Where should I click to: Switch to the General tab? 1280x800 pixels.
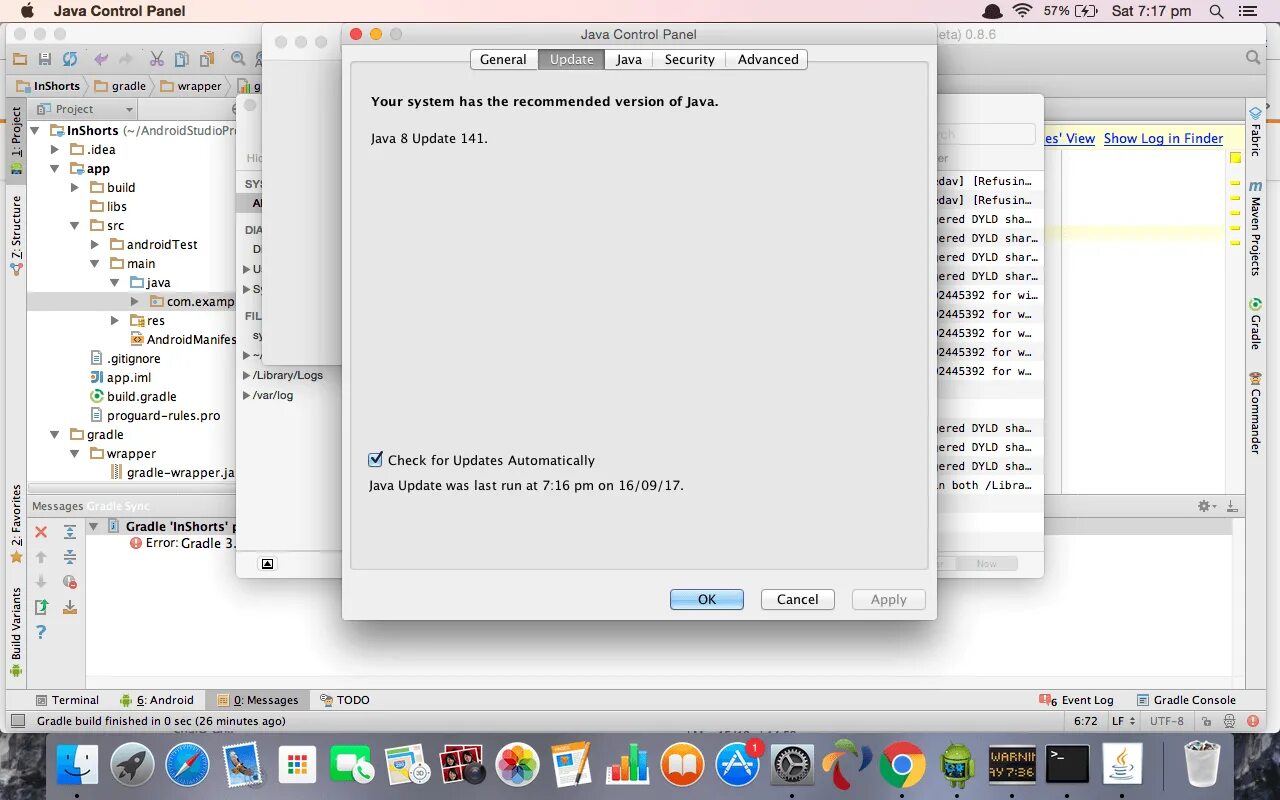[x=503, y=59]
